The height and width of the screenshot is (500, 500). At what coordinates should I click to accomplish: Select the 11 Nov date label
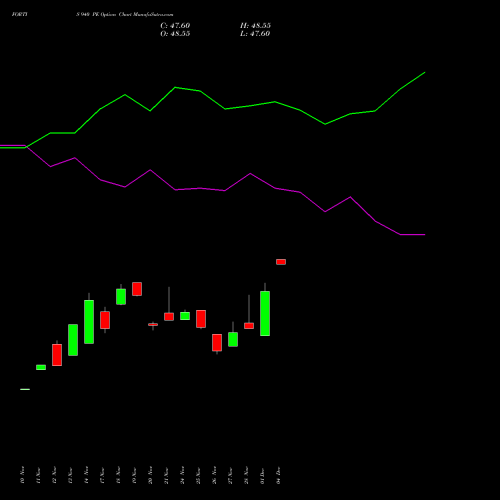[x=38, y=475]
